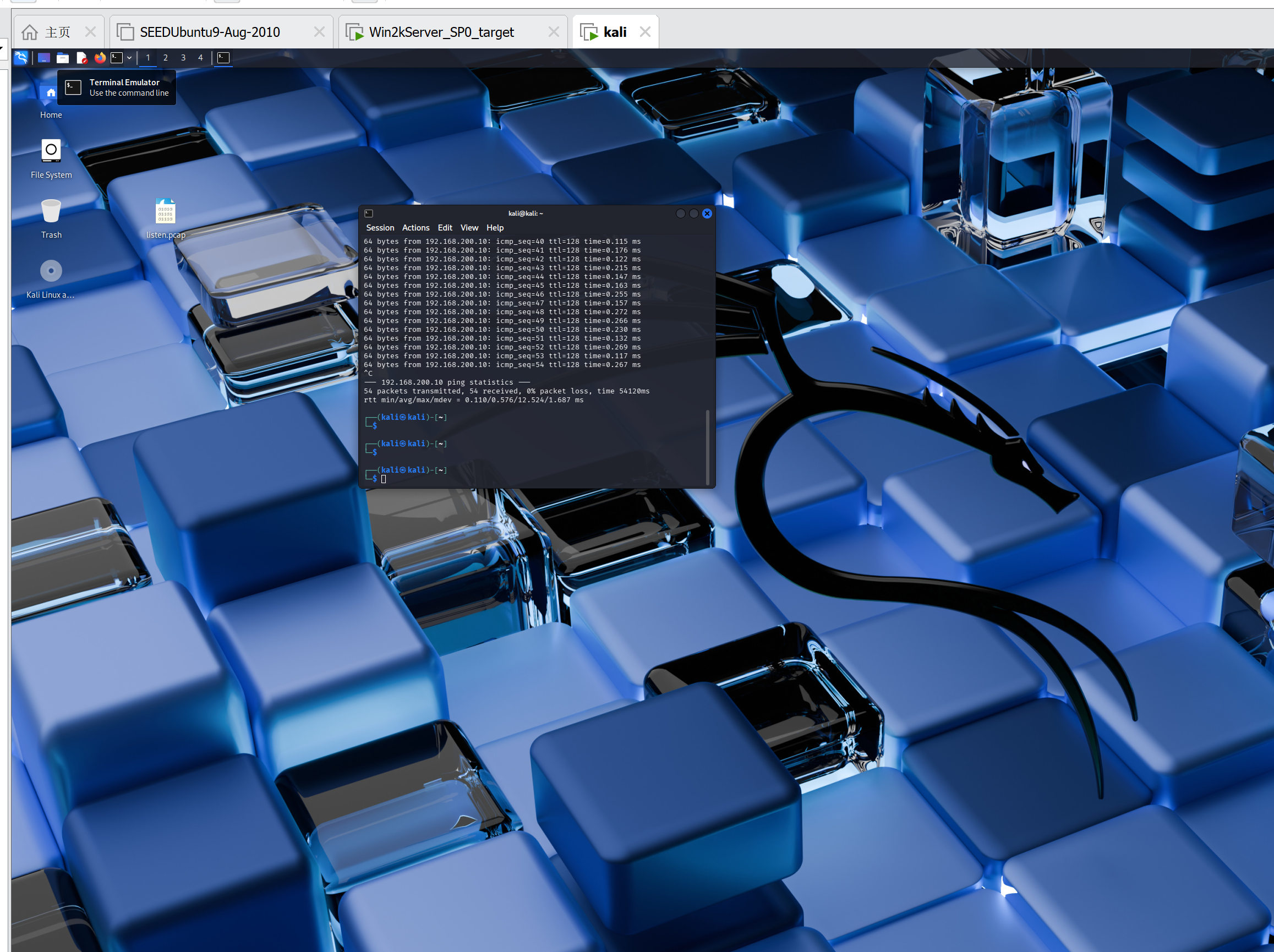The image size is (1274, 952).
Task: Open the Kali applications menu
Action: [x=21, y=58]
